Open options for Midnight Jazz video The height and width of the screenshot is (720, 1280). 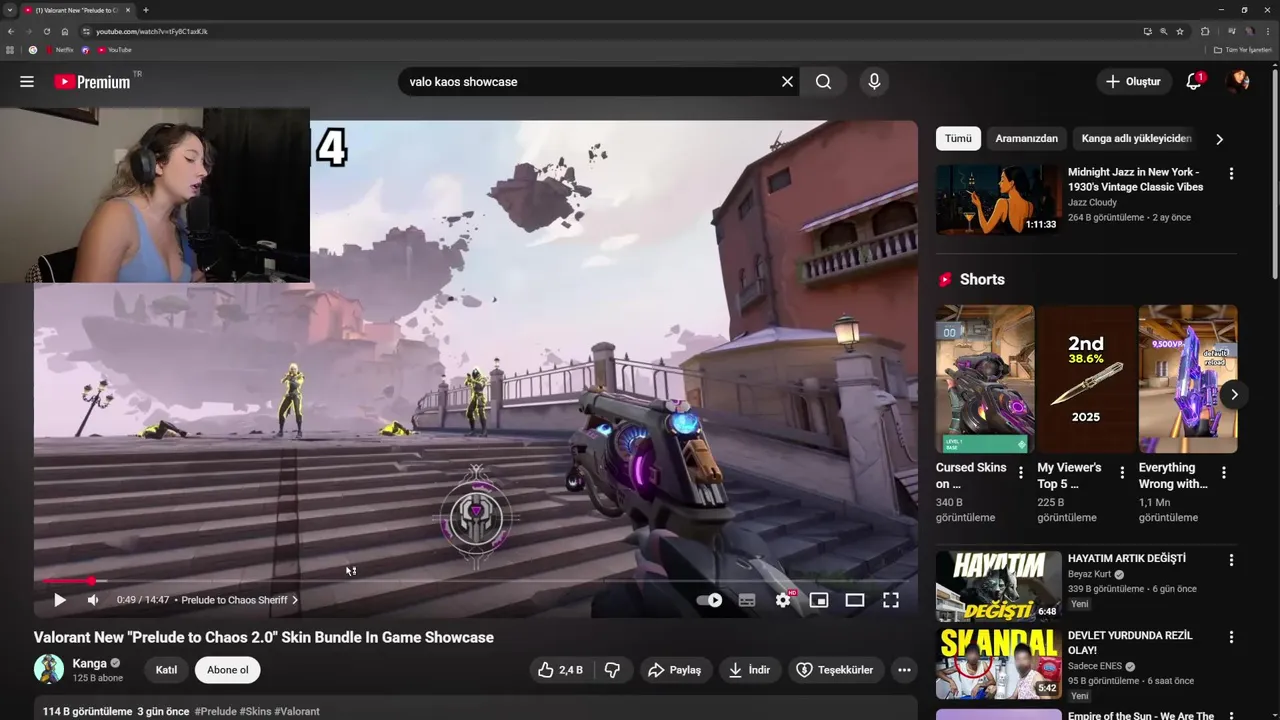coord(1231,174)
